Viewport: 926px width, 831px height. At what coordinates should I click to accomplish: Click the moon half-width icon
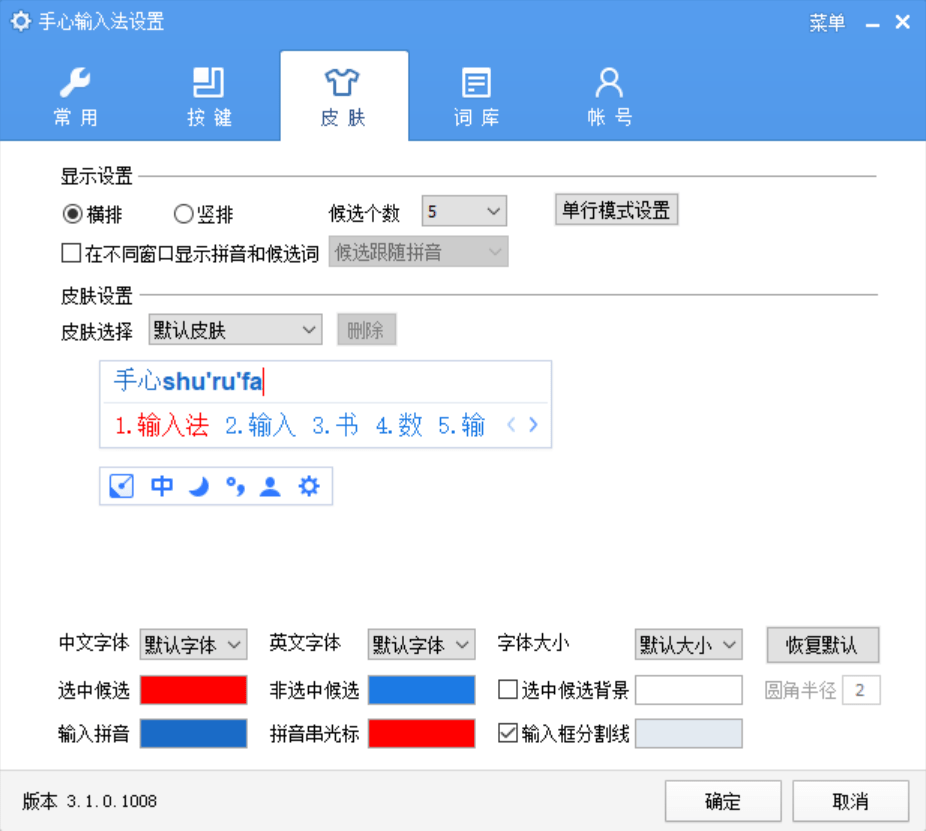point(199,487)
